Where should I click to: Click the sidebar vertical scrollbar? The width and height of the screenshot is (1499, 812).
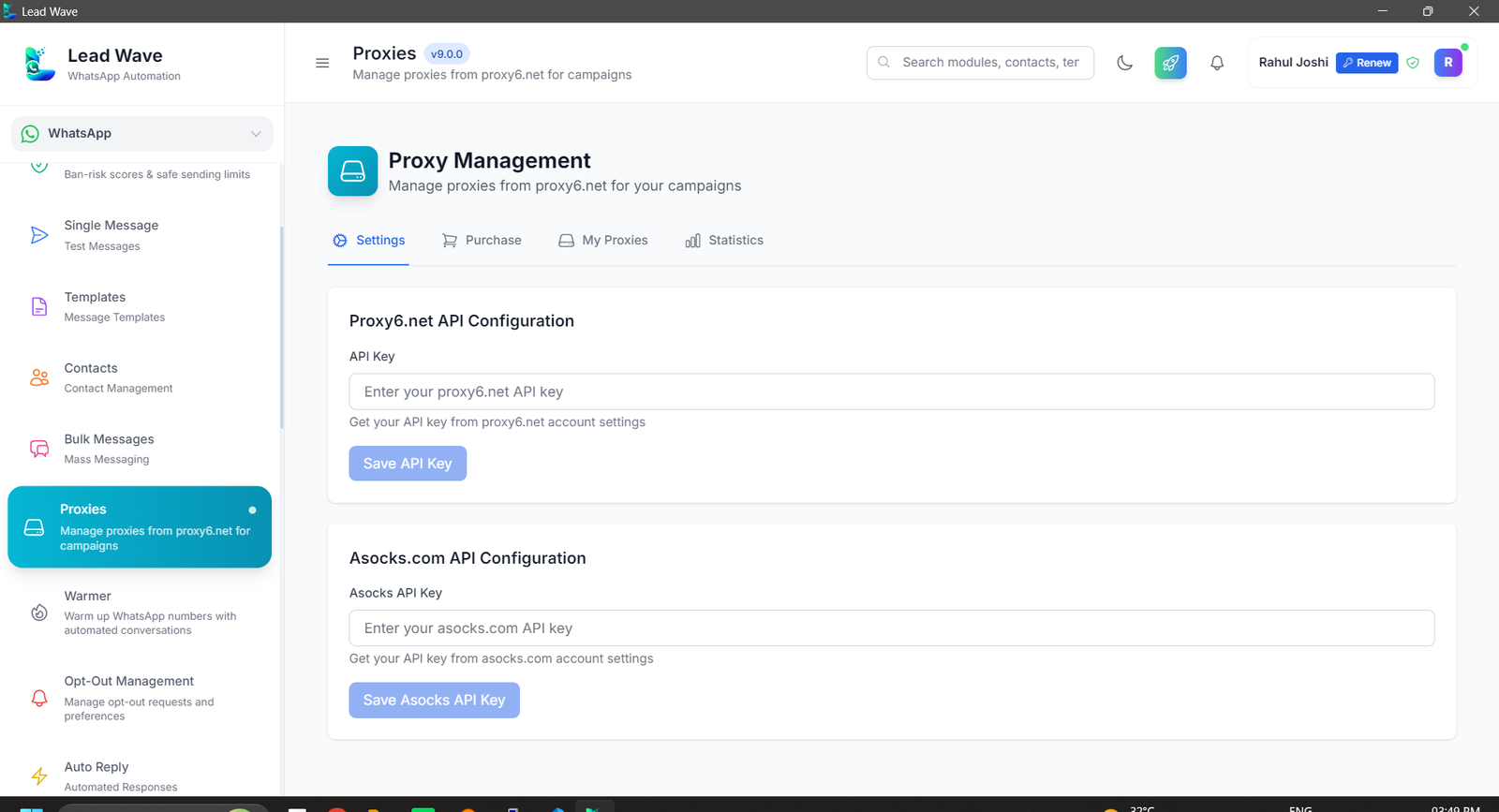click(x=281, y=328)
